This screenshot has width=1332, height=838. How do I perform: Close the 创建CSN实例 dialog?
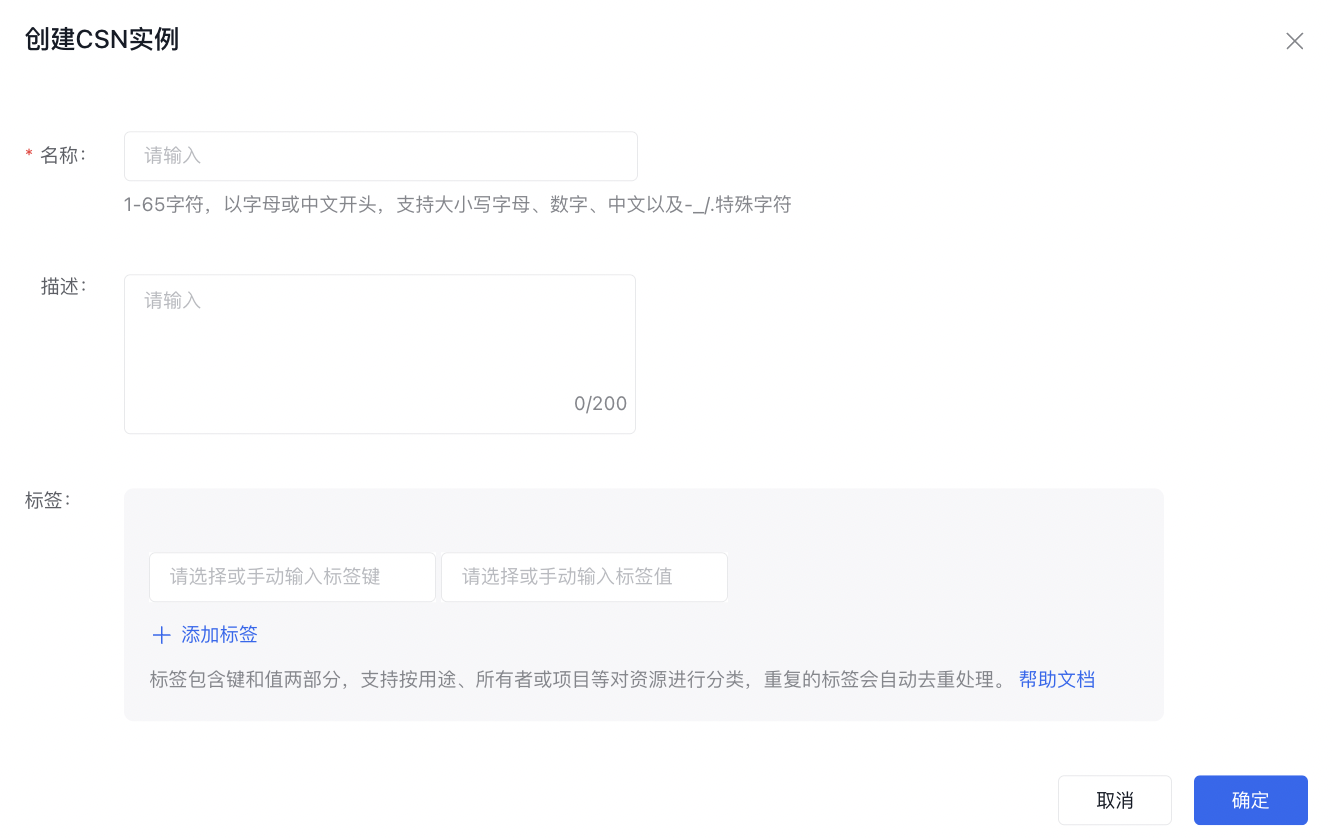tap(1294, 41)
